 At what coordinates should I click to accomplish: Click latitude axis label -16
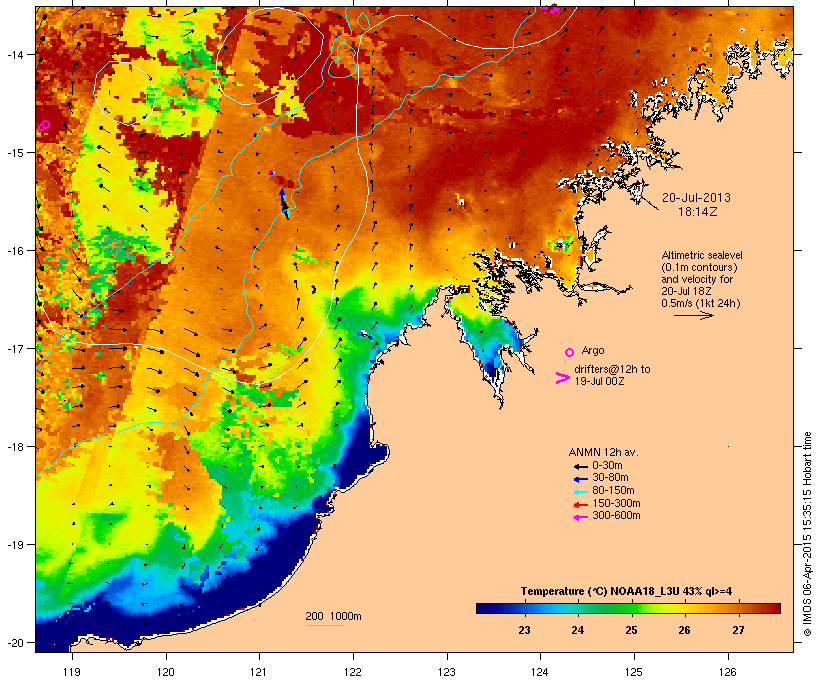click(x=14, y=251)
